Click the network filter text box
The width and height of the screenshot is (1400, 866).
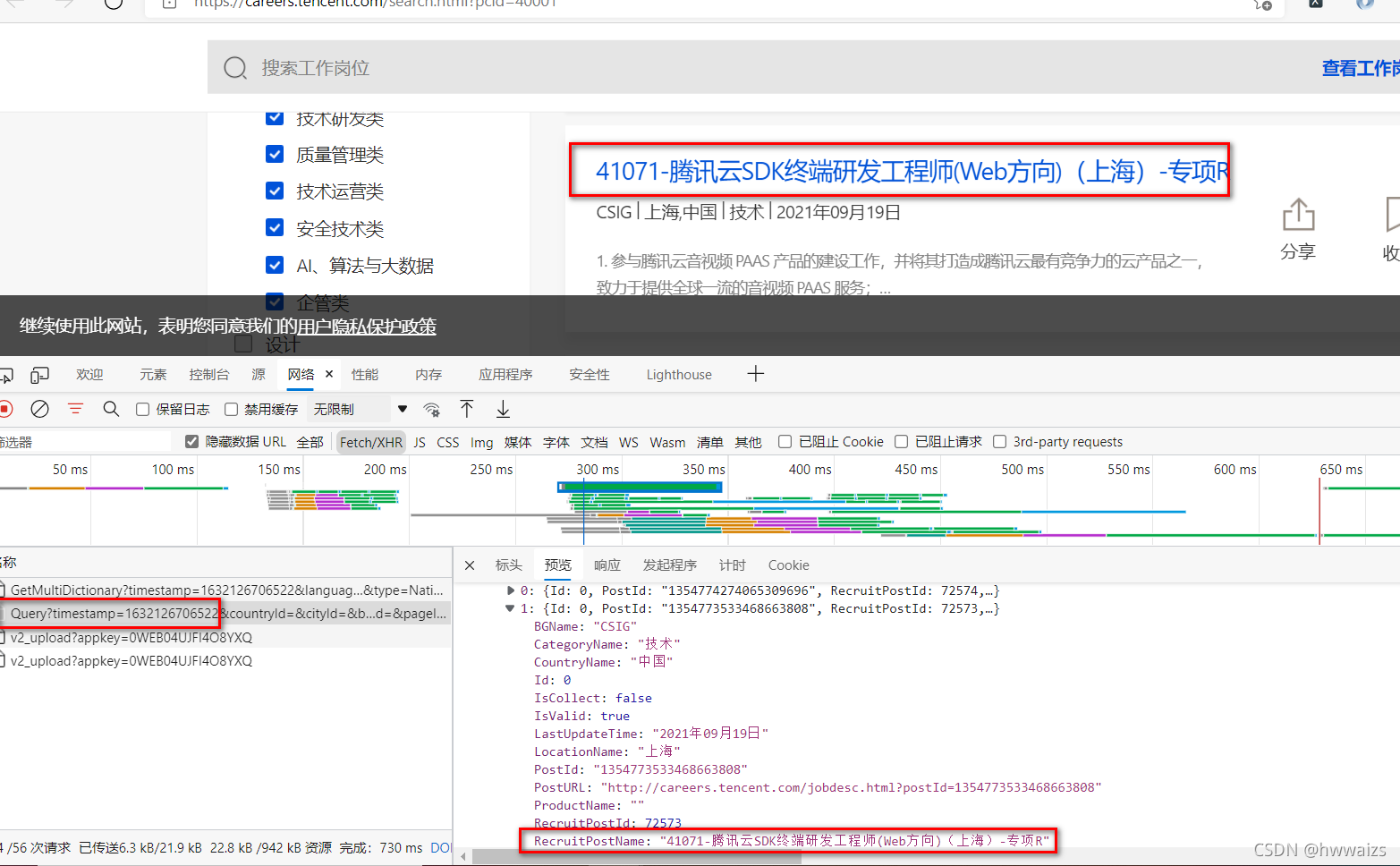click(x=85, y=442)
